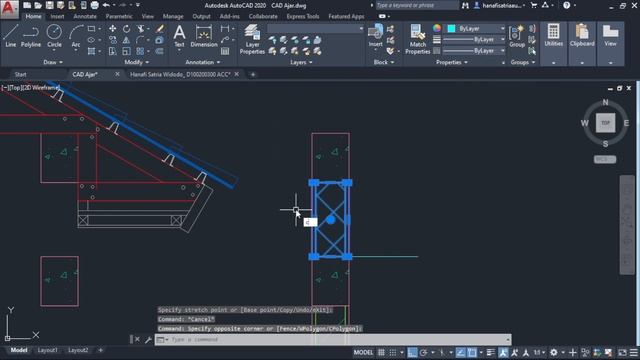Click the Mirror tool in Modify
Screen dimensions: 640x360
pos(127,40)
